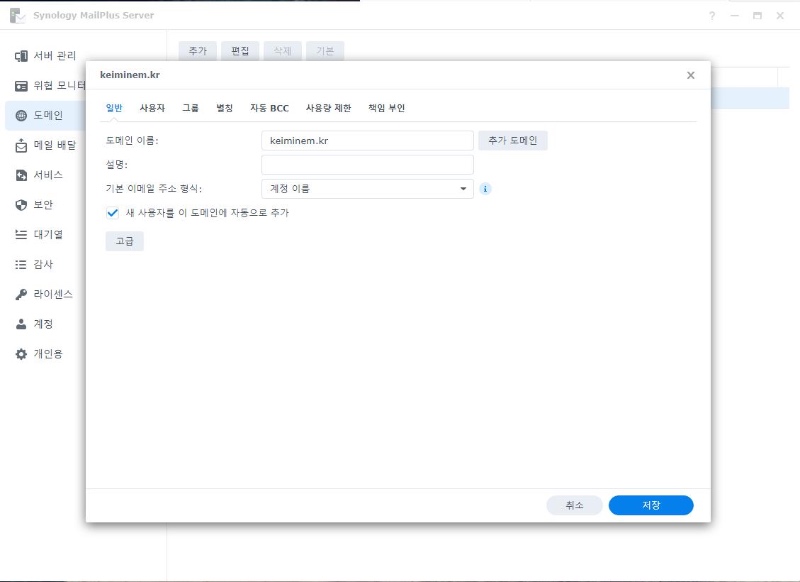Click the 저장 save button

coord(650,506)
